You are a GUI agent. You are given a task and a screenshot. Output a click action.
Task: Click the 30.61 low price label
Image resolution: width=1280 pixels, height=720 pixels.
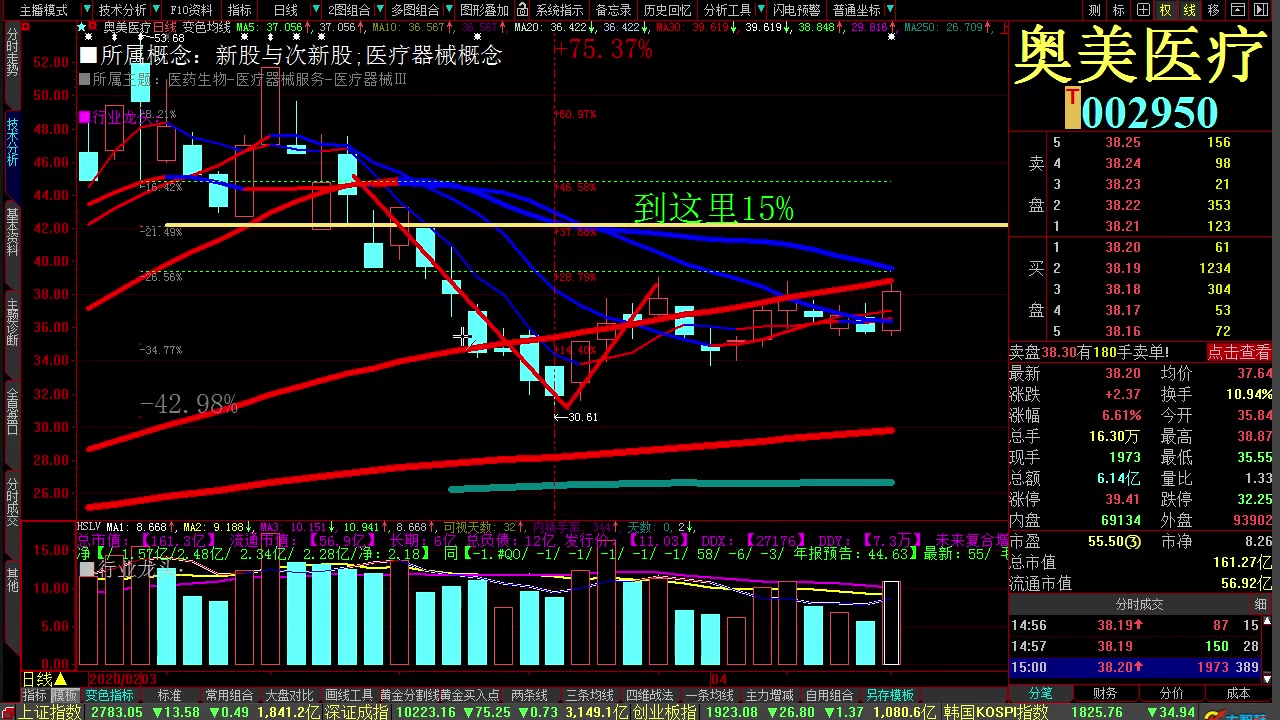pyautogui.click(x=581, y=417)
